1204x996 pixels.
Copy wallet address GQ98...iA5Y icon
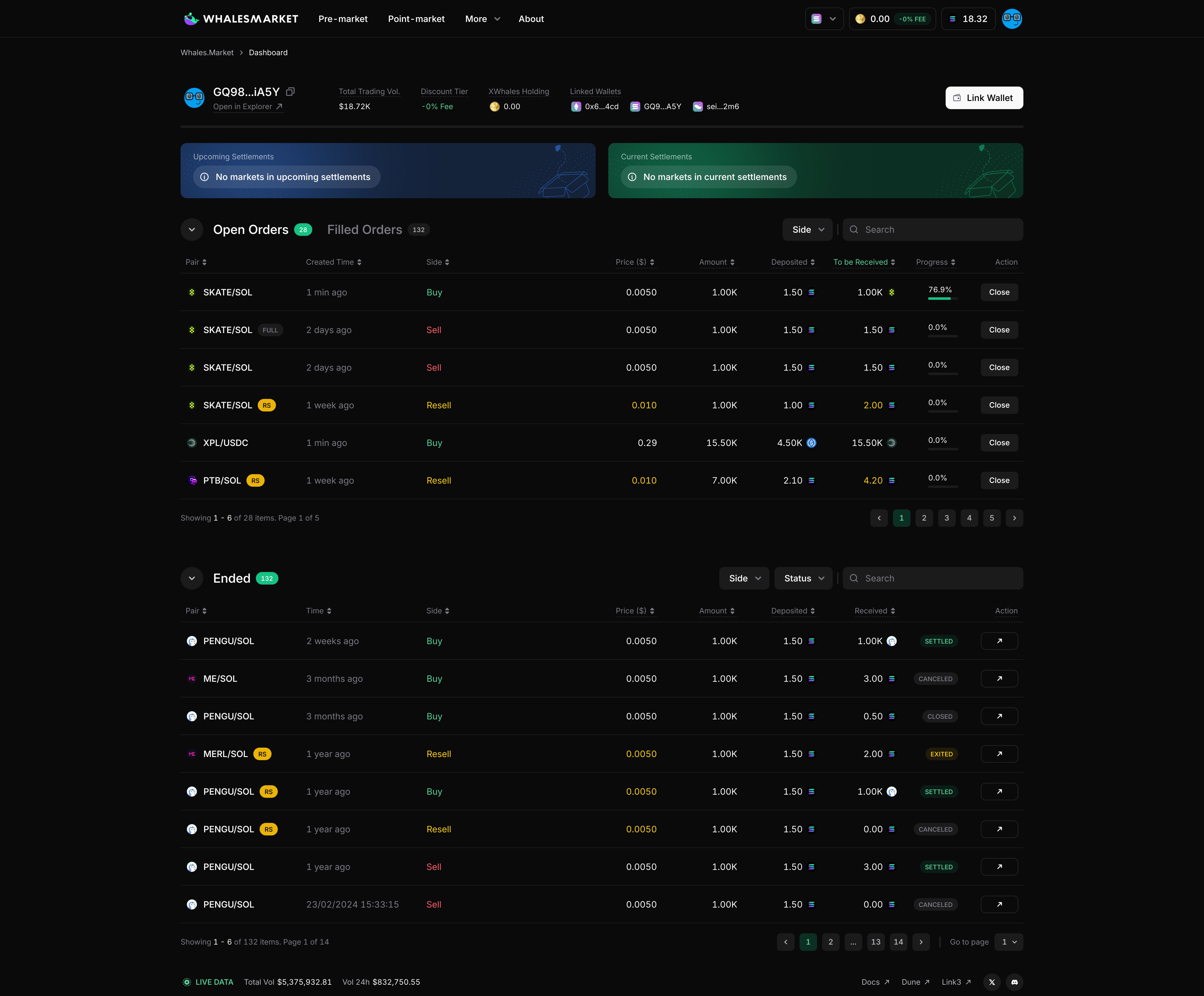click(291, 92)
